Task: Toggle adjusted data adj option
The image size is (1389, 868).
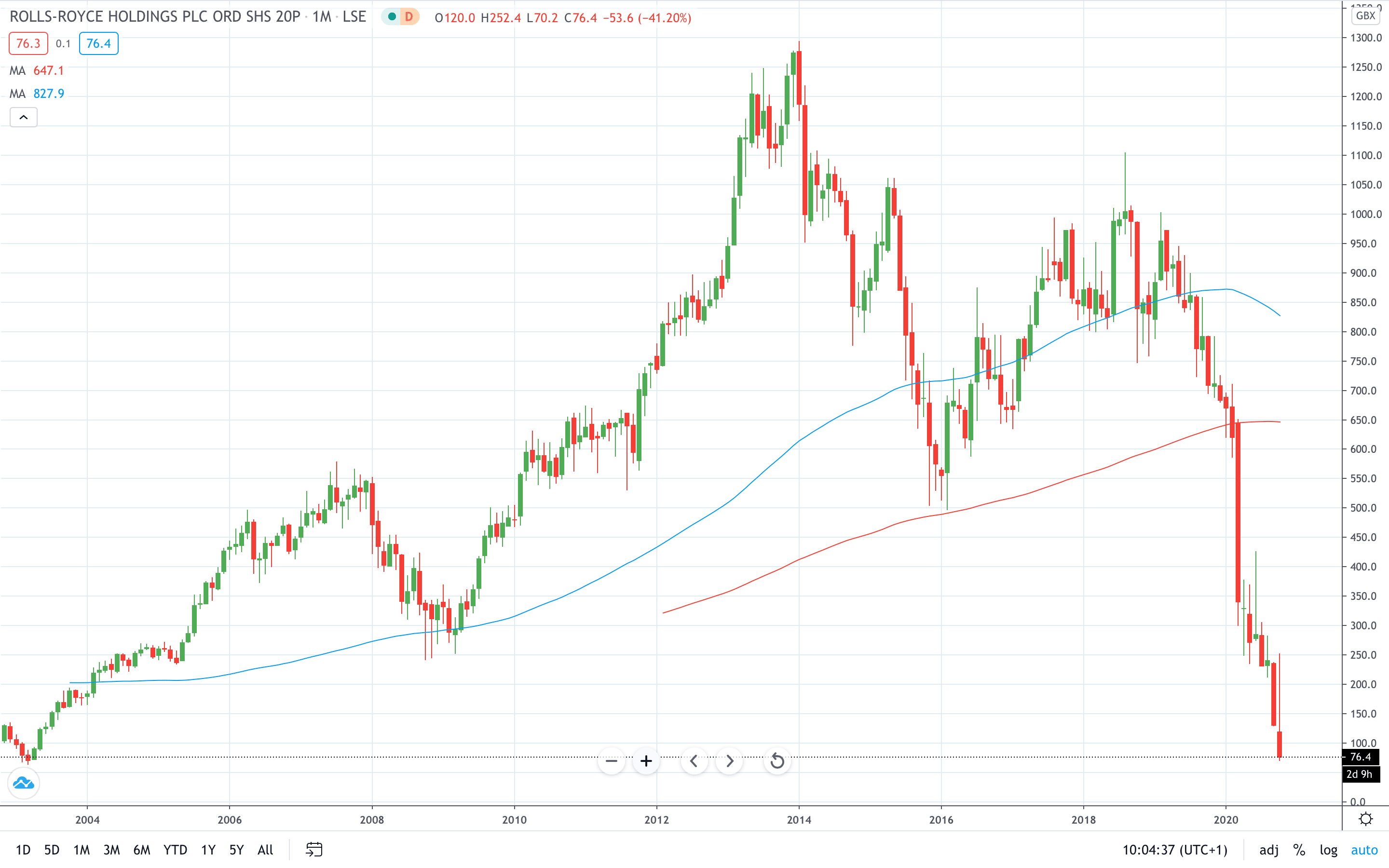Action: tap(1268, 850)
